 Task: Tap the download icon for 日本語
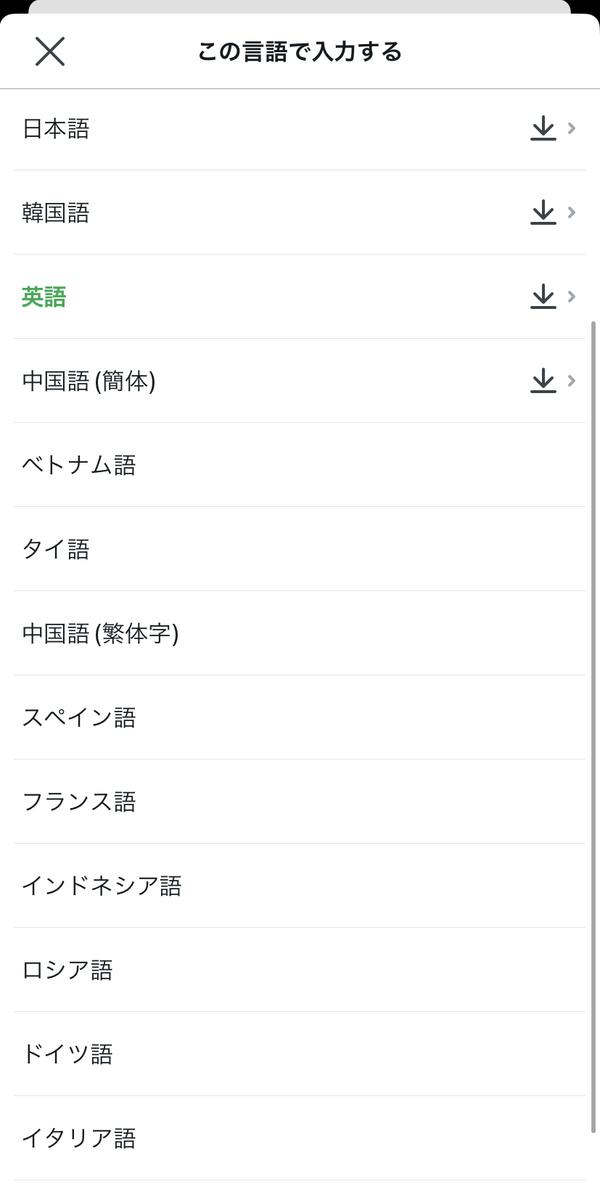543,128
